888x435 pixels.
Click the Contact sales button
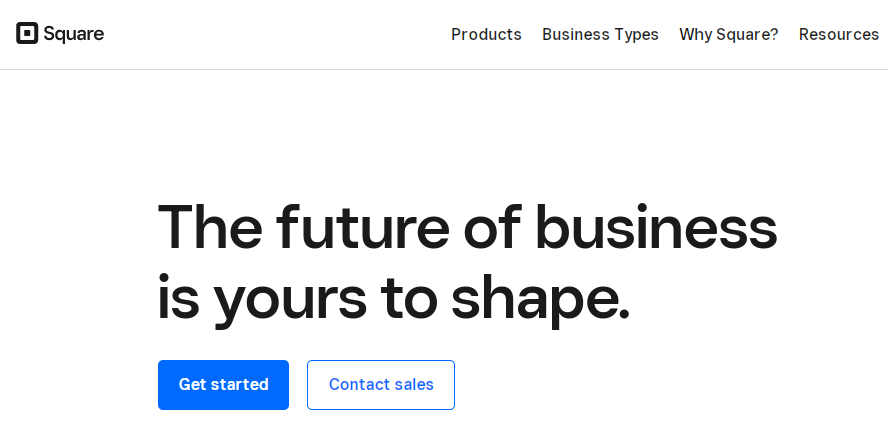pyautogui.click(x=381, y=385)
